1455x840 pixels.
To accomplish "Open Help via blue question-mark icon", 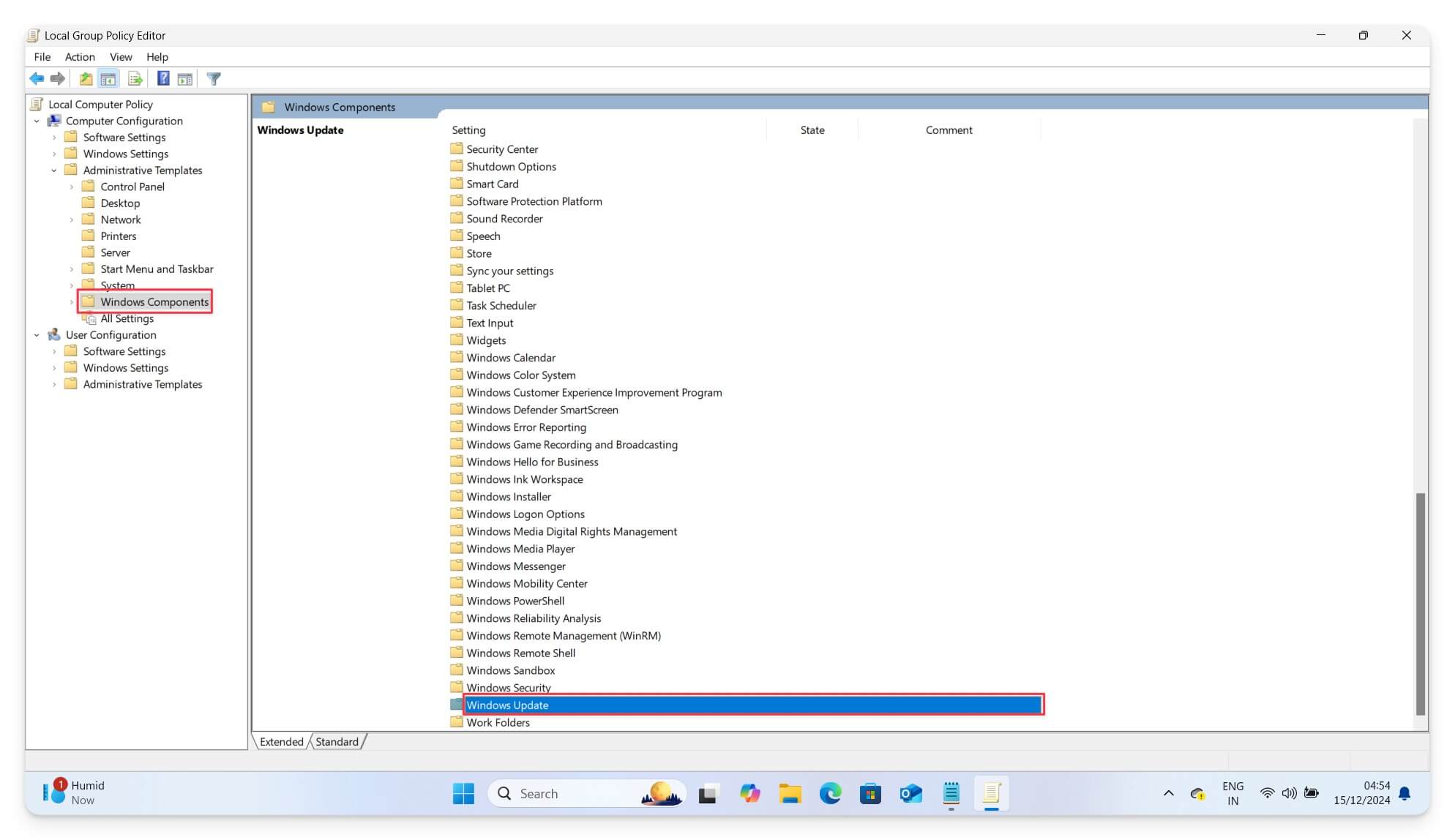I will (163, 78).
